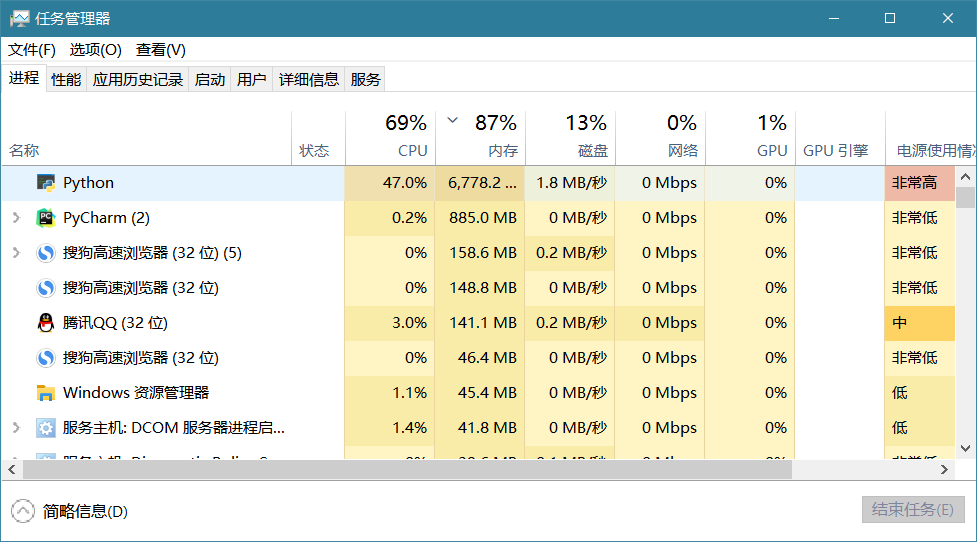The width and height of the screenshot is (977, 542).
Task: Click the 服务主机: DCOM gear icon
Action: (x=45, y=428)
